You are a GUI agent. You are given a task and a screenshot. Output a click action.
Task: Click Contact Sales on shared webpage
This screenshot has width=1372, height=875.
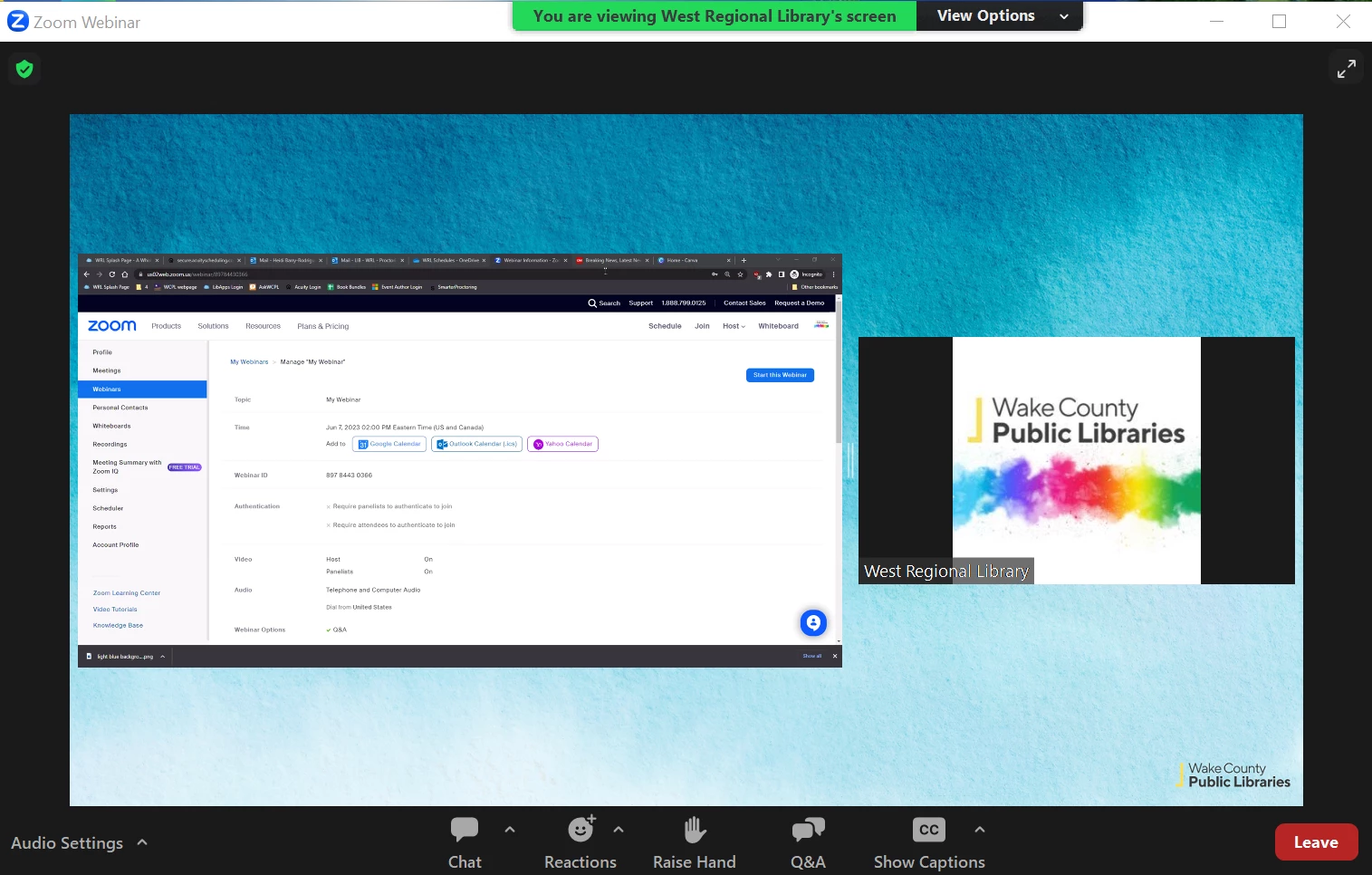(744, 303)
